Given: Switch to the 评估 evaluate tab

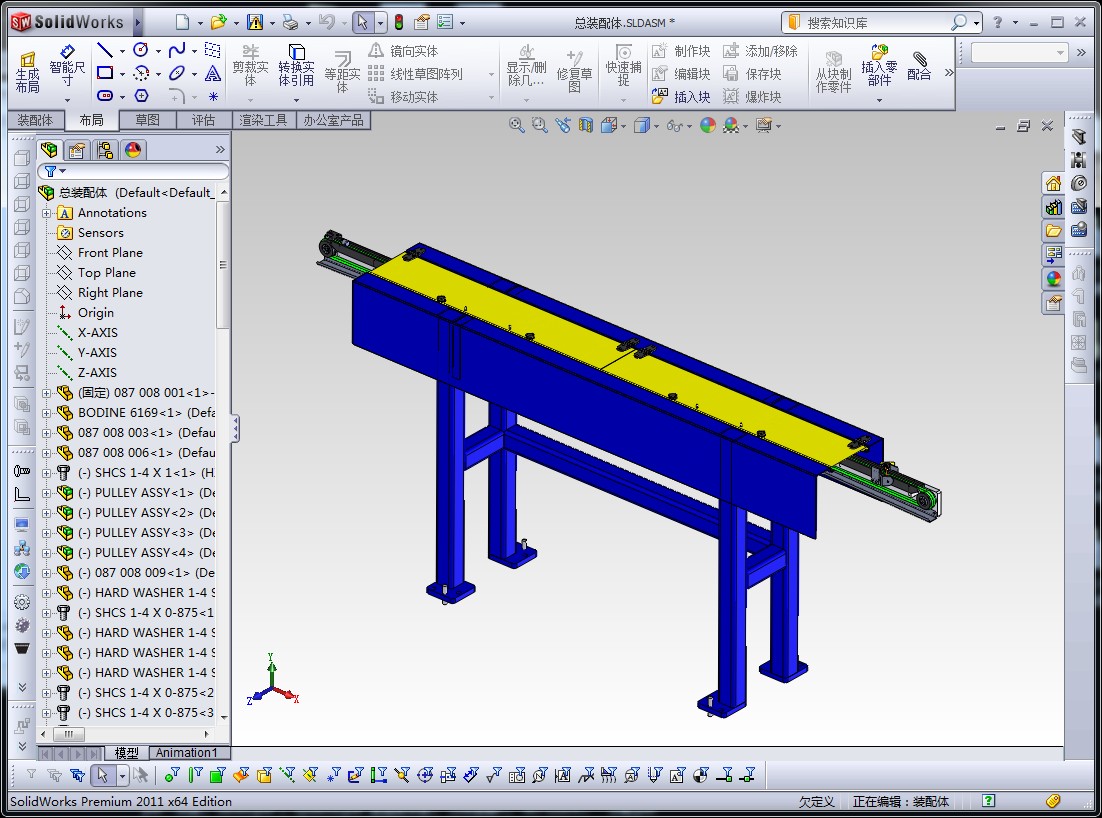Looking at the screenshot, I should pyautogui.click(x=203, y=120).
